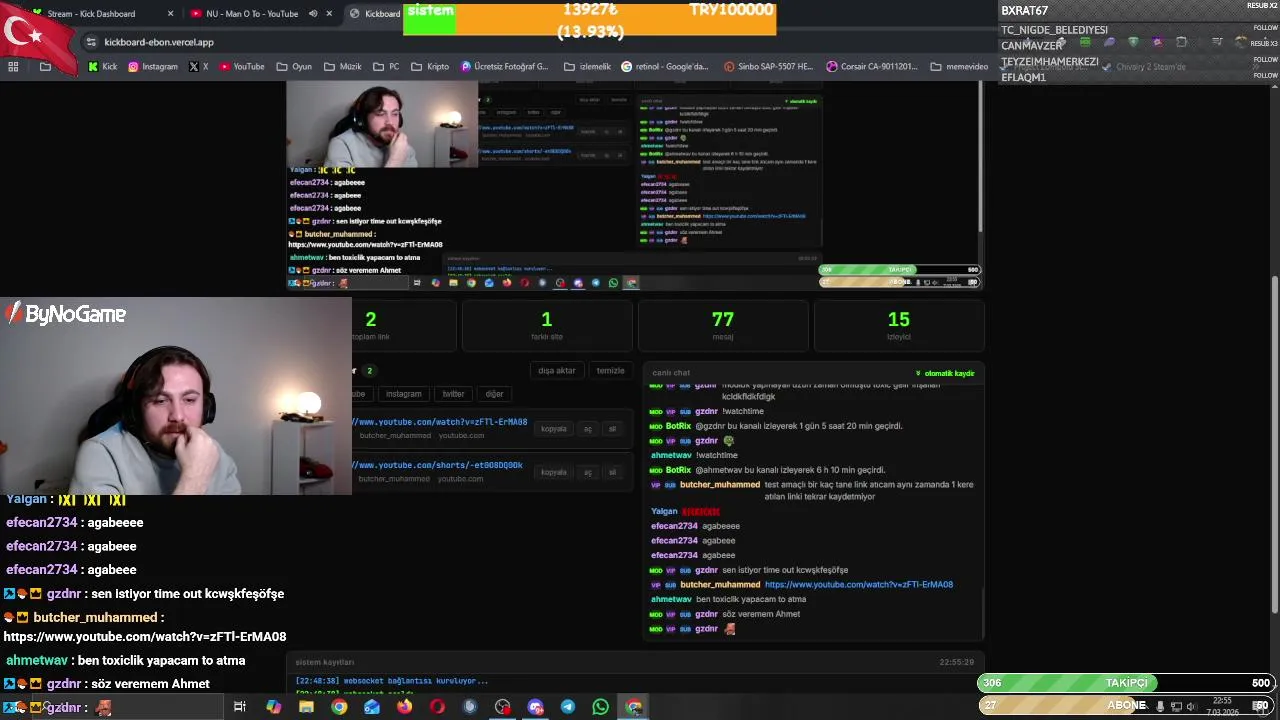Open butcher_muhammed's YouTube link in canlı chat
Viewport: 1280px width, 720px height.
858,584
